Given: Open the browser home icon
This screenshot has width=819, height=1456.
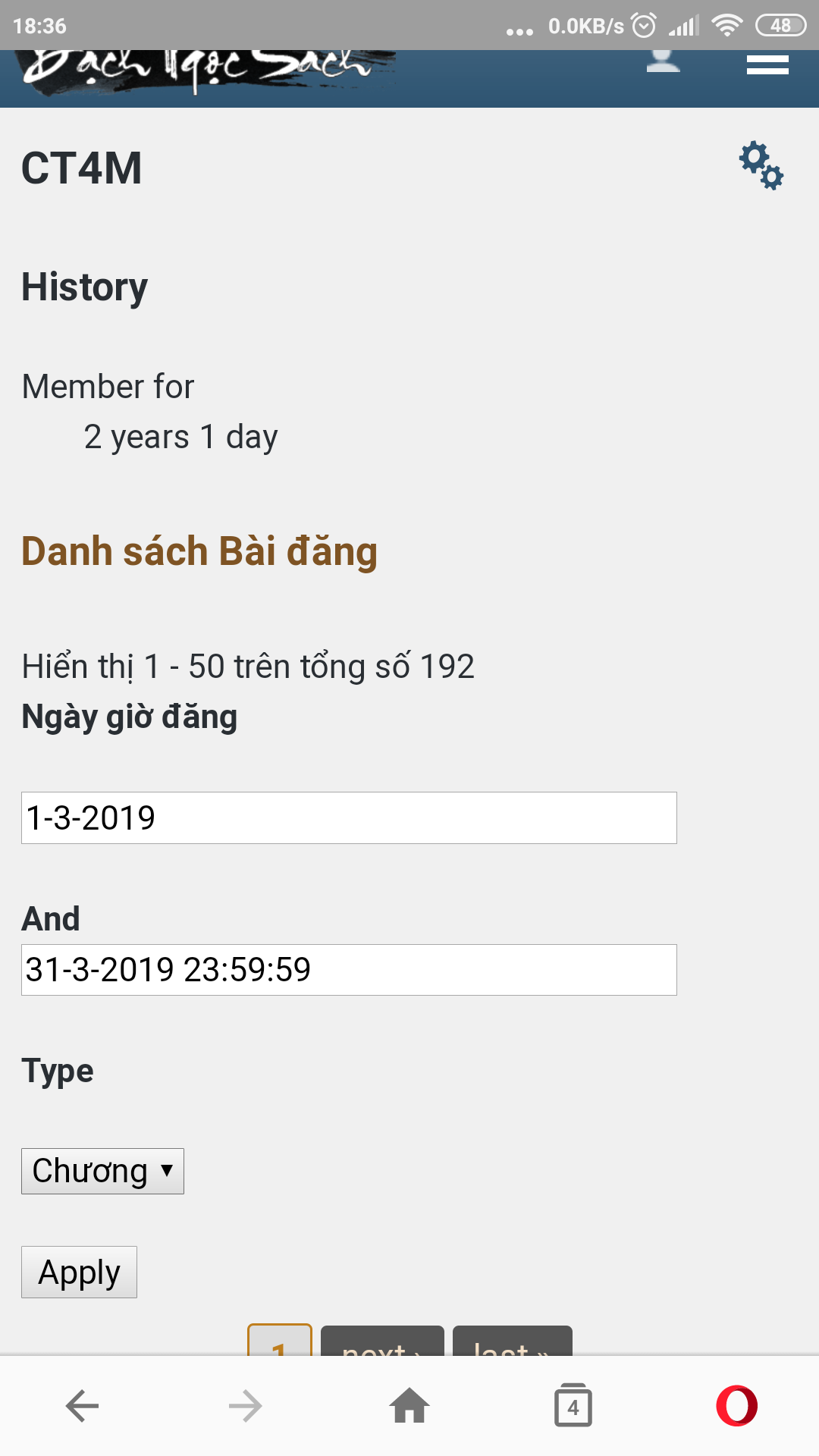Looking at the screenshot, I should 409,1404.
